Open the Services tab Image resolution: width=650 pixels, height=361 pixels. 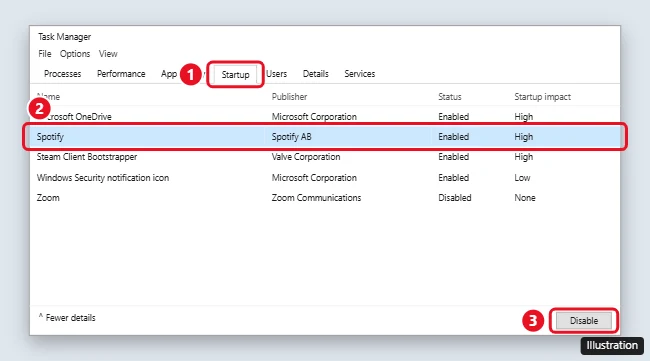tap(360, 74)
